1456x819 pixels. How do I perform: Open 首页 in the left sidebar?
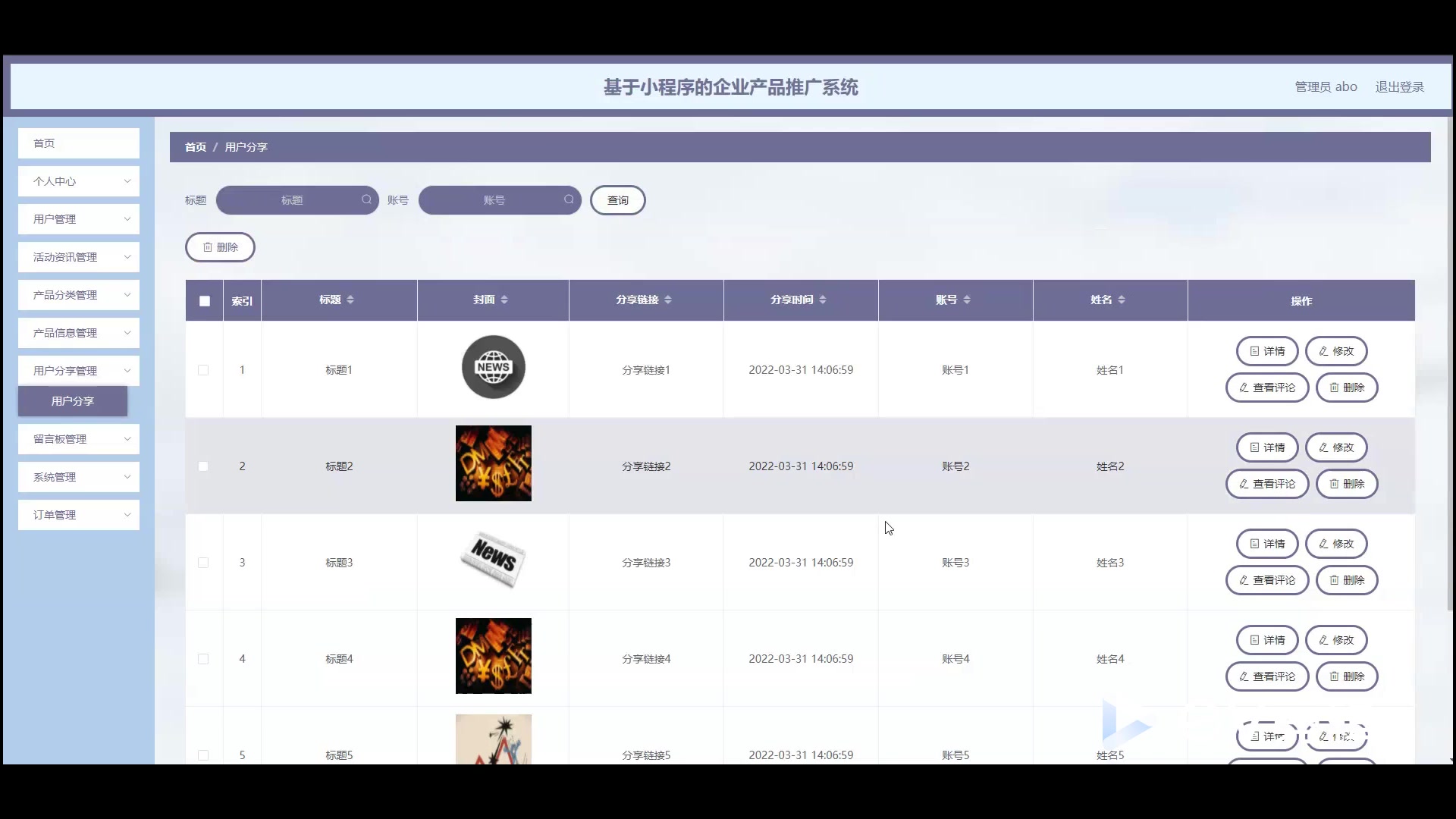[x=79, y=143]
